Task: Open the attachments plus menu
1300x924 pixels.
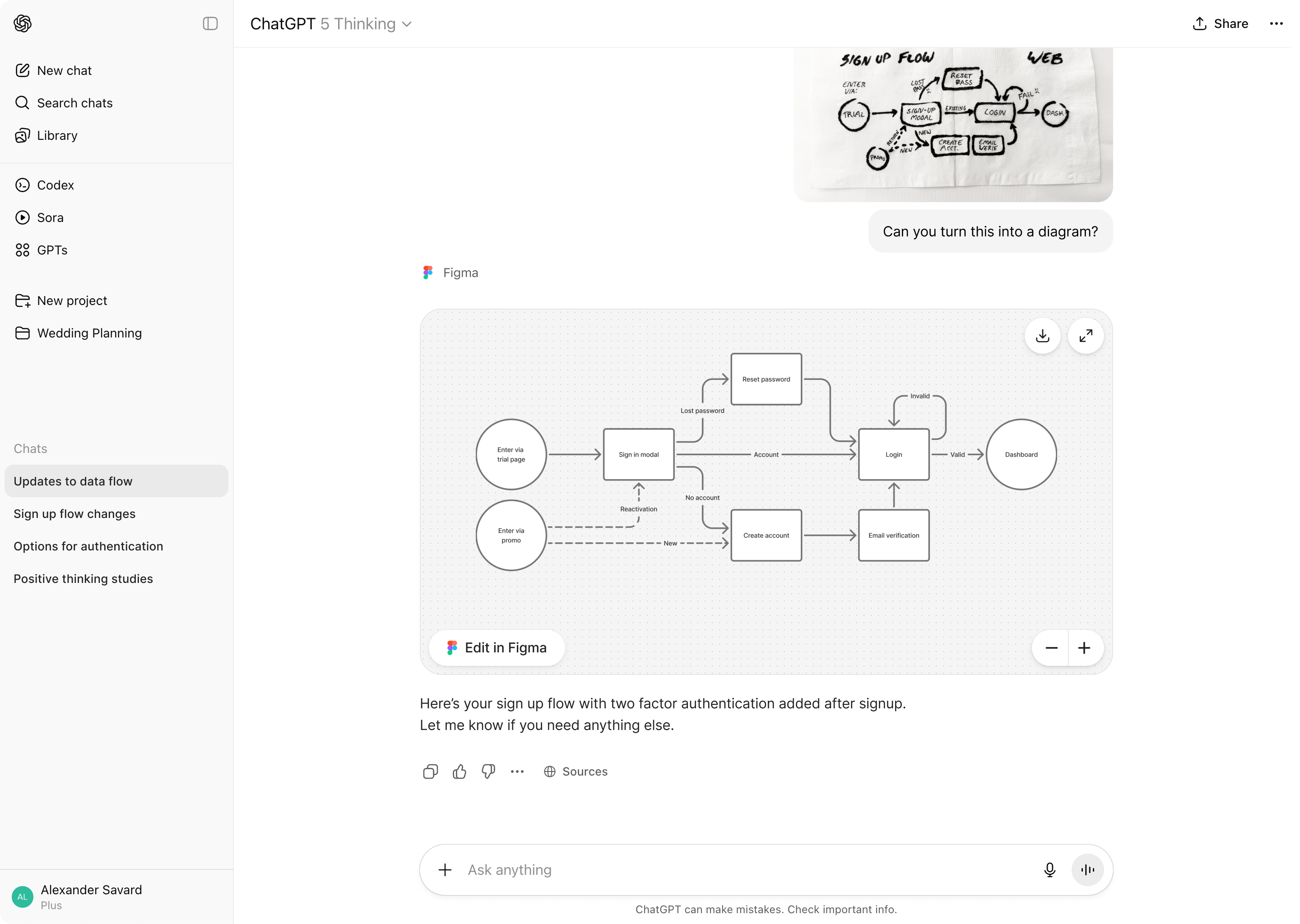Action: pyautogui.click(x=445, y=869)
